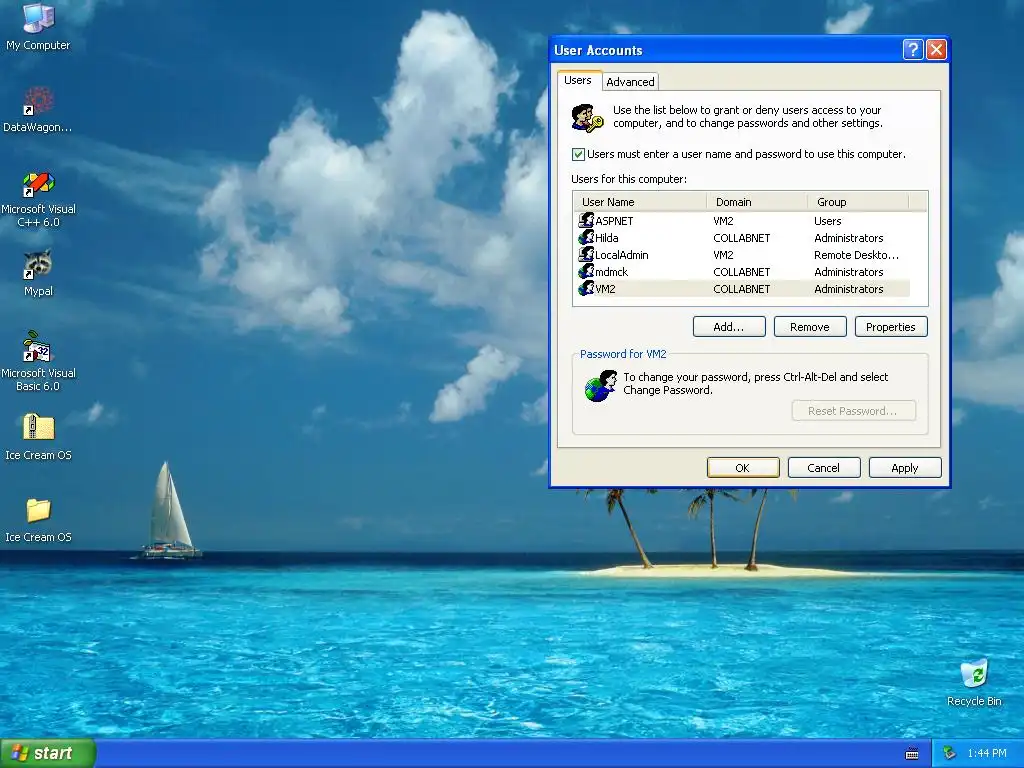Image resolution: width=1024 pixels, height=768 pixels.
Task: Select the LocalAdmin user name text
Action: point(622,255)
